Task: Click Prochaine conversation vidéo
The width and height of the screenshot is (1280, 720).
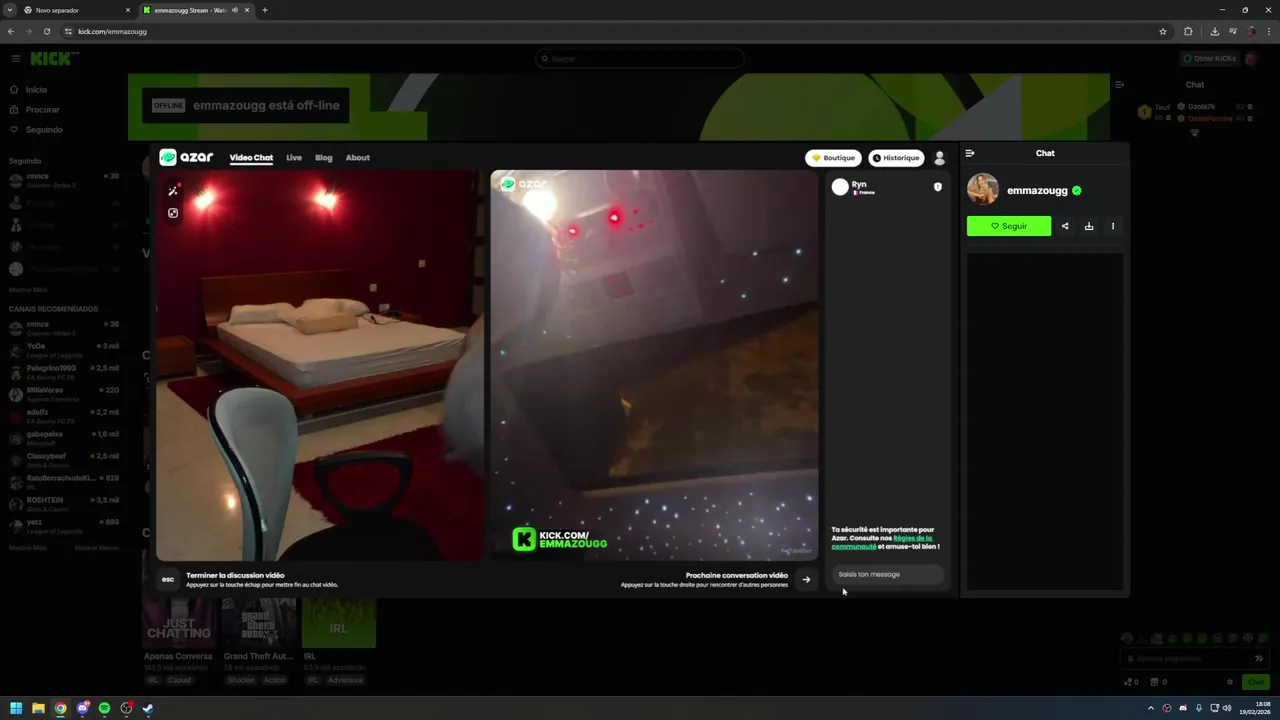Action: (737, 575)
